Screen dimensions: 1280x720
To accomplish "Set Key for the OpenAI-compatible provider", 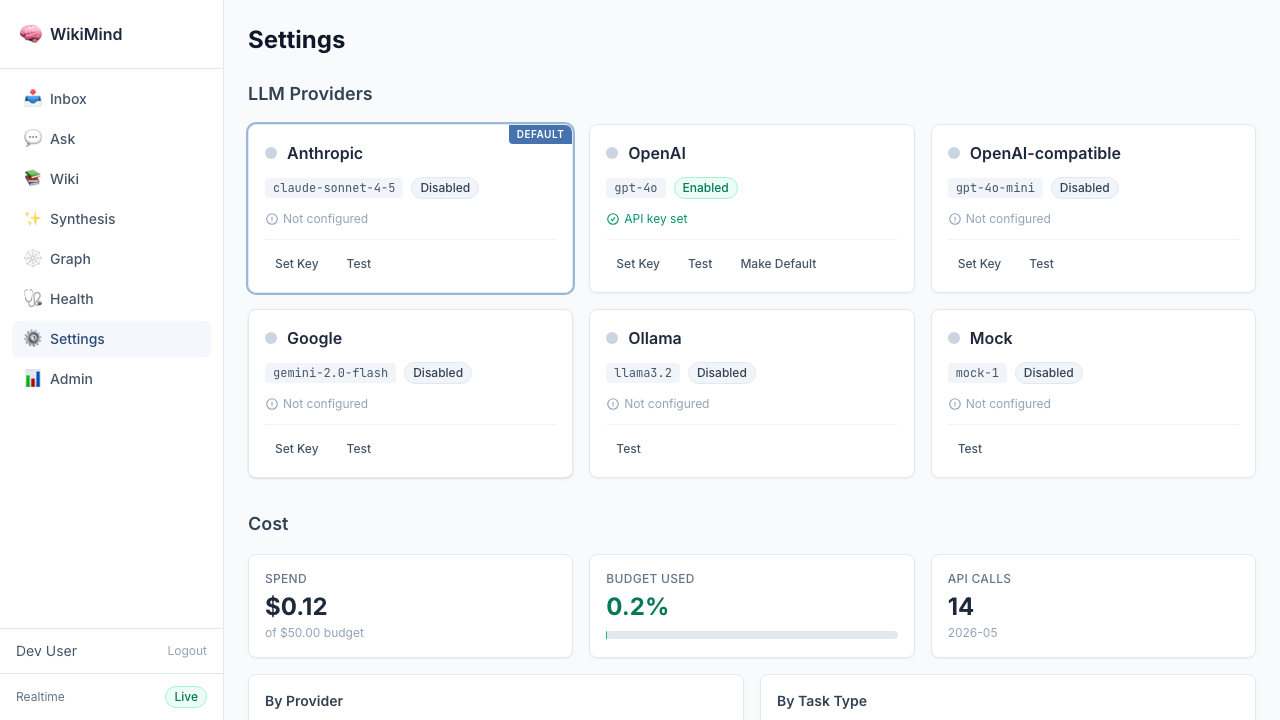I will click(979, 264).
